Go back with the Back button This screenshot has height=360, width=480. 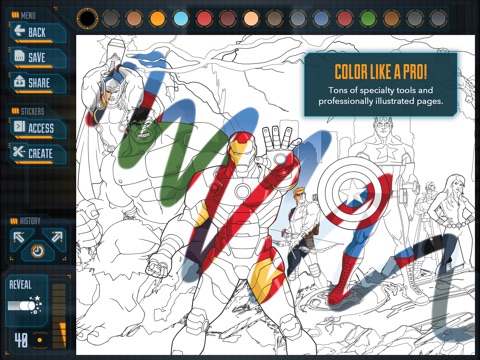point(37,33)
